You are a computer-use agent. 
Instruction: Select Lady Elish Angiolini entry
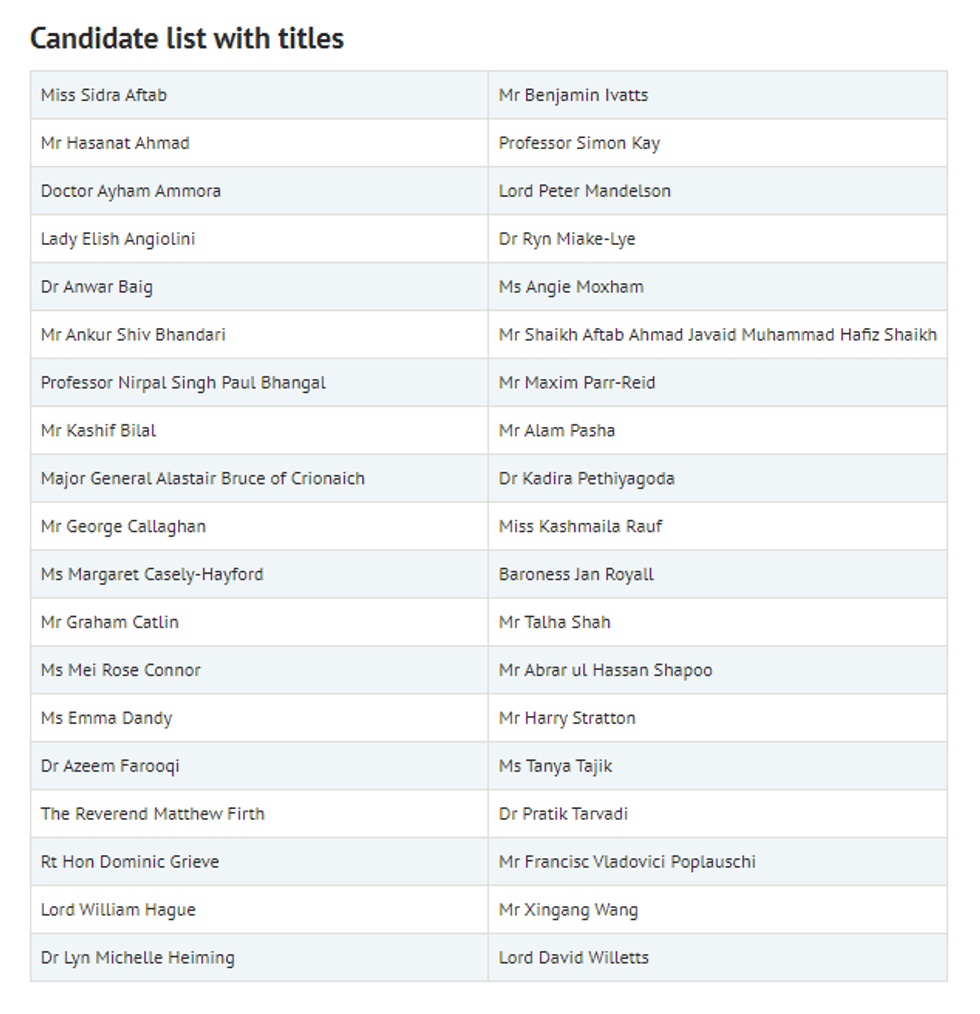(x=118, y=239)
